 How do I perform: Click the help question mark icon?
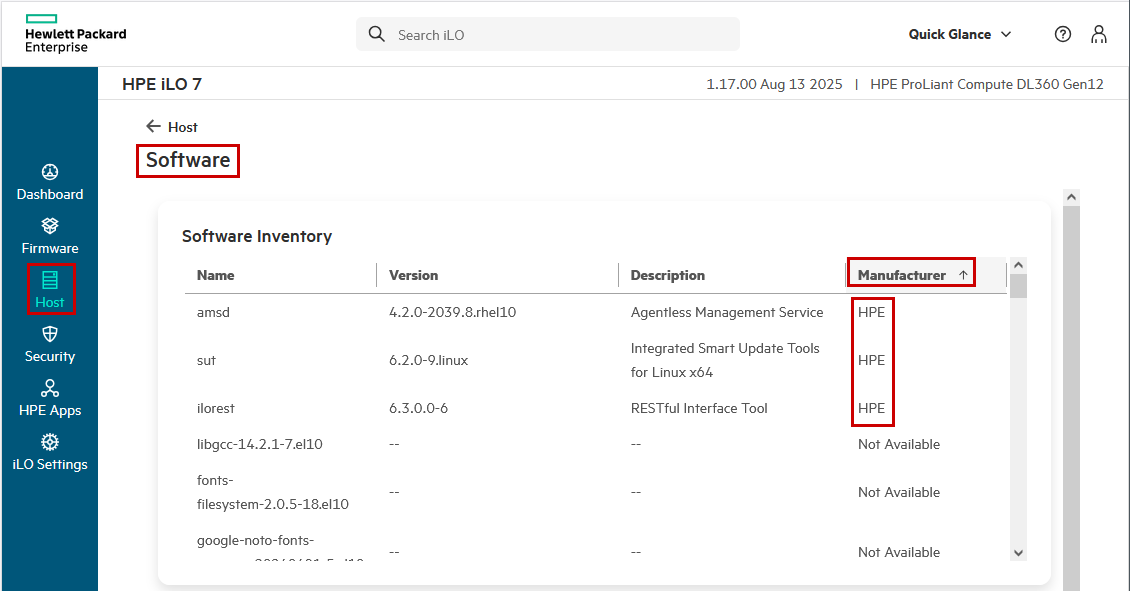click(1063, 34)
